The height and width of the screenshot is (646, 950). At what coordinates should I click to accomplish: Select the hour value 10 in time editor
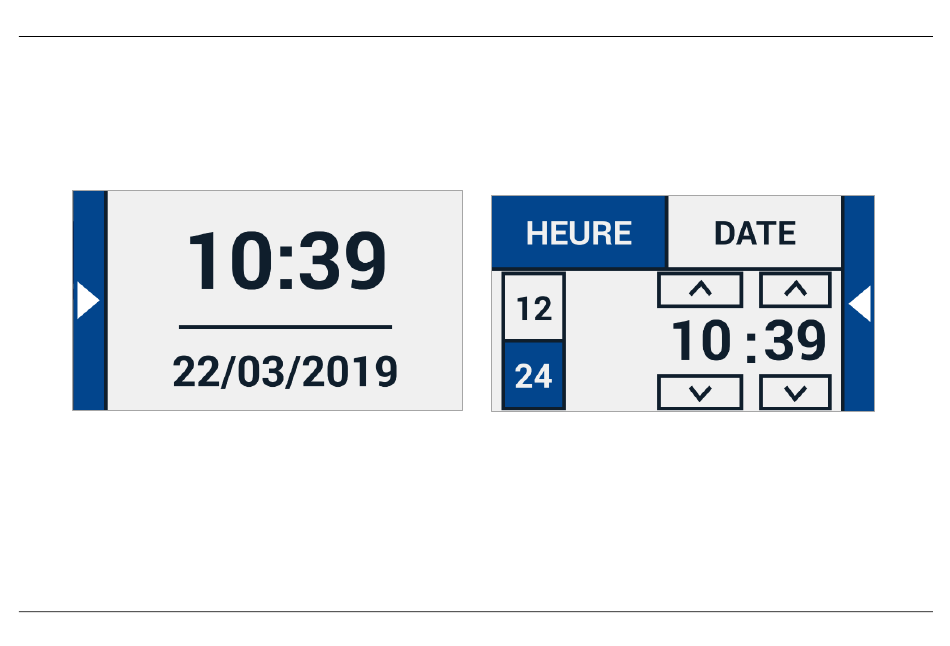tap(701, 341)
